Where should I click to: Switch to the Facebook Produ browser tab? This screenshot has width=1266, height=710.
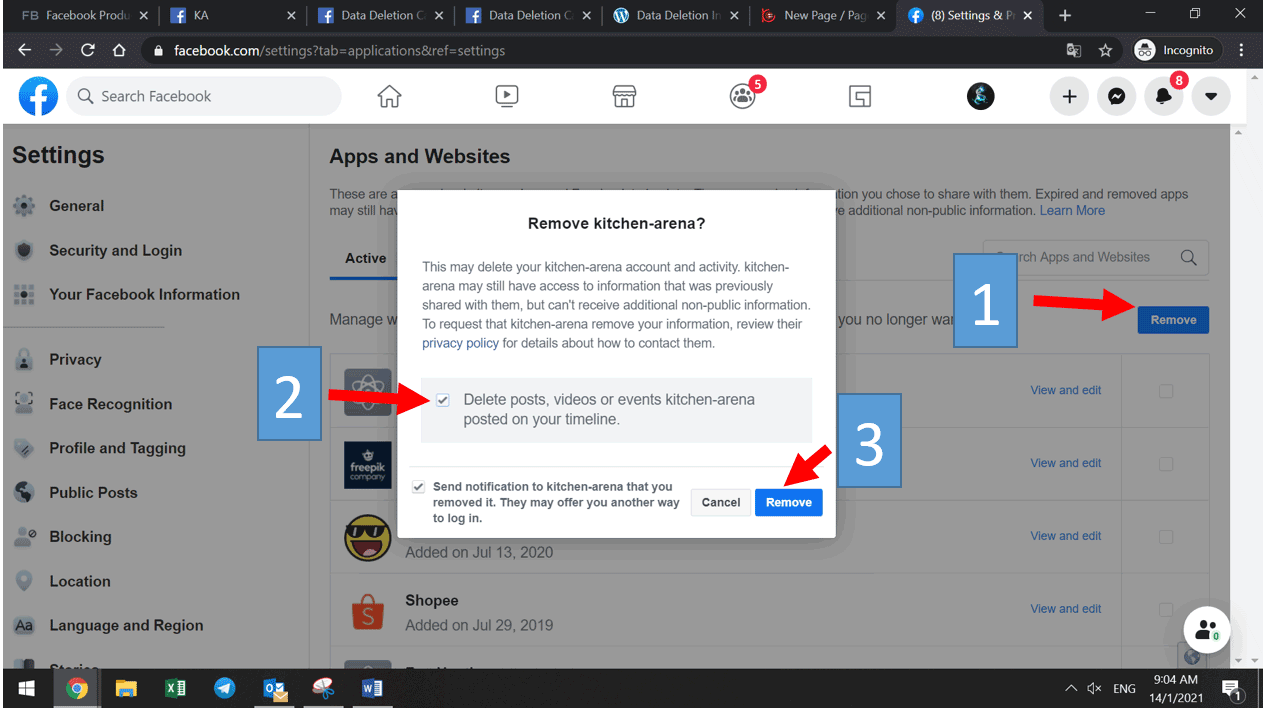[x=86, y=16]
